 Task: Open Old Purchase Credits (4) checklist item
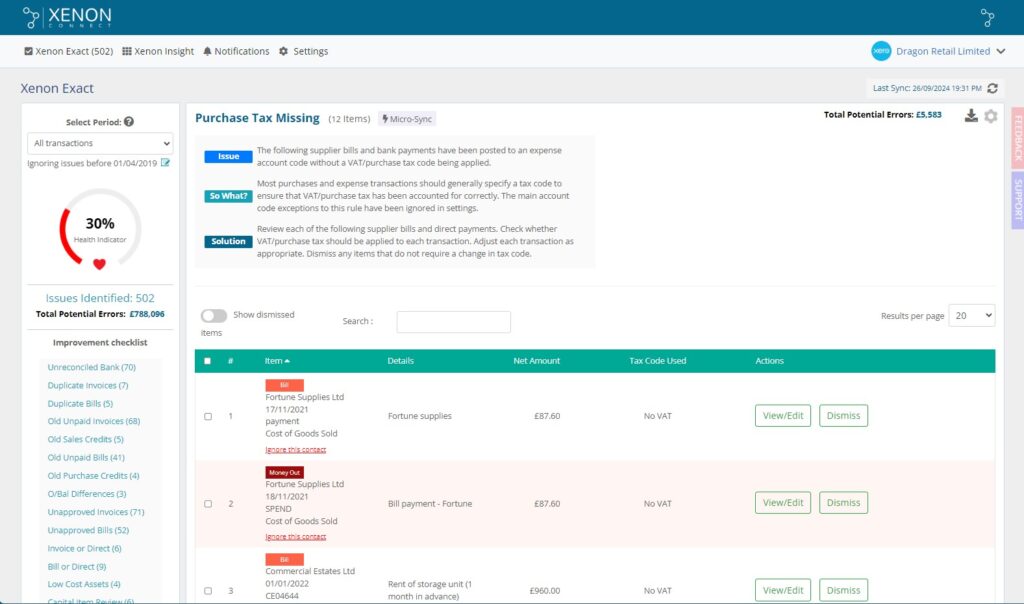click(x=93, y=476)
